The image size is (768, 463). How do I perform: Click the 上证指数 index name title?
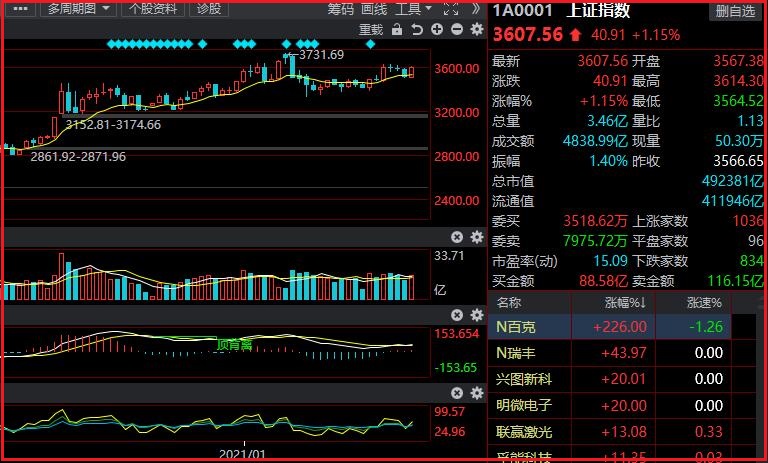pos(598,10)
